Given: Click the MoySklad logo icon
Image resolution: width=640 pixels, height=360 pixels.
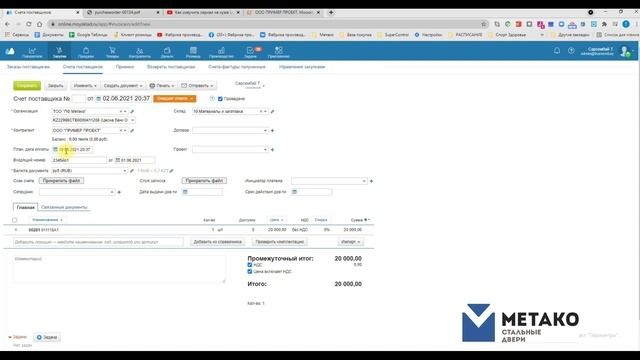Looking at the screenshot, I should click(10, 51).
